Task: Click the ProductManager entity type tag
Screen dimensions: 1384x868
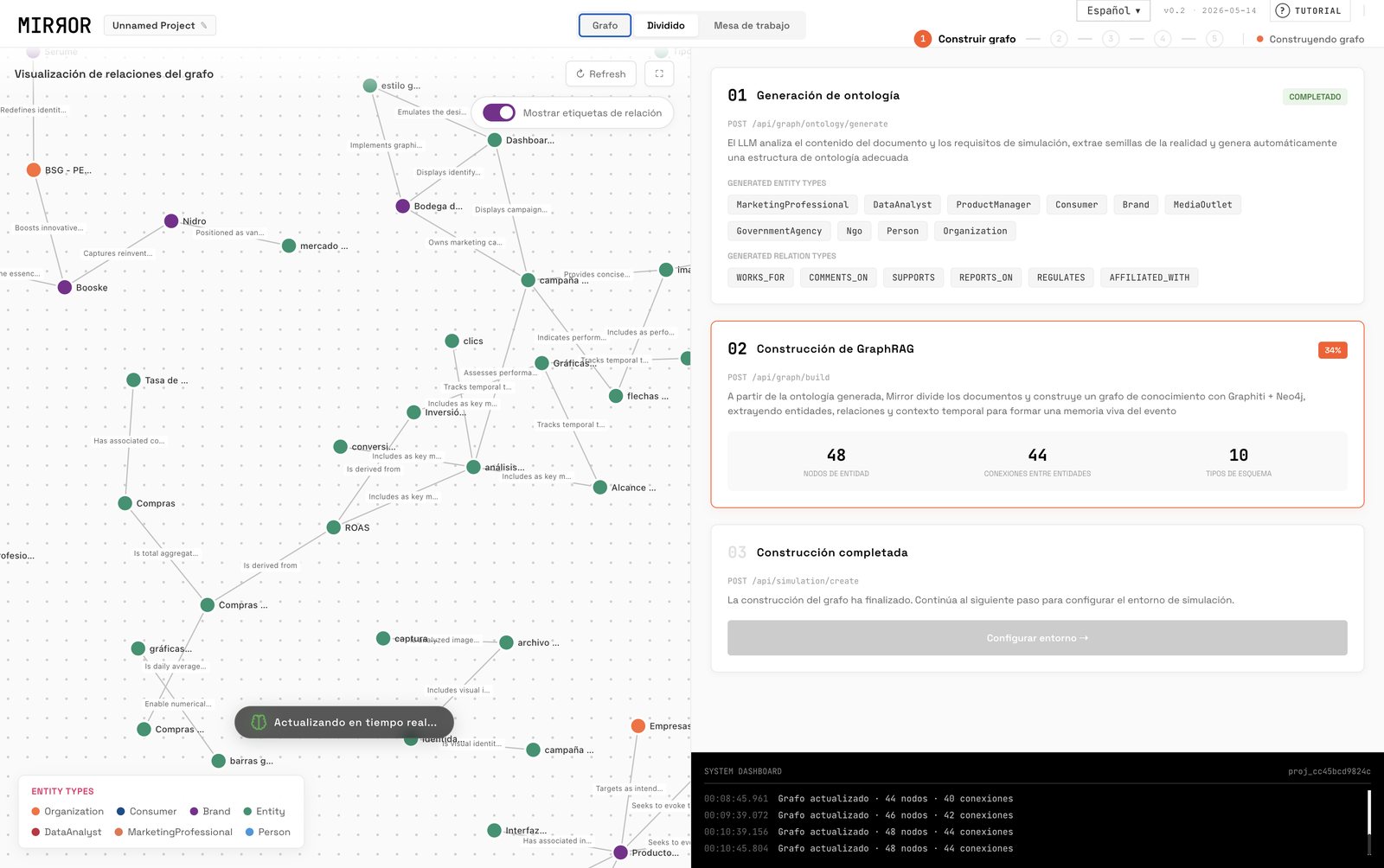Action: tap(993, 205)
